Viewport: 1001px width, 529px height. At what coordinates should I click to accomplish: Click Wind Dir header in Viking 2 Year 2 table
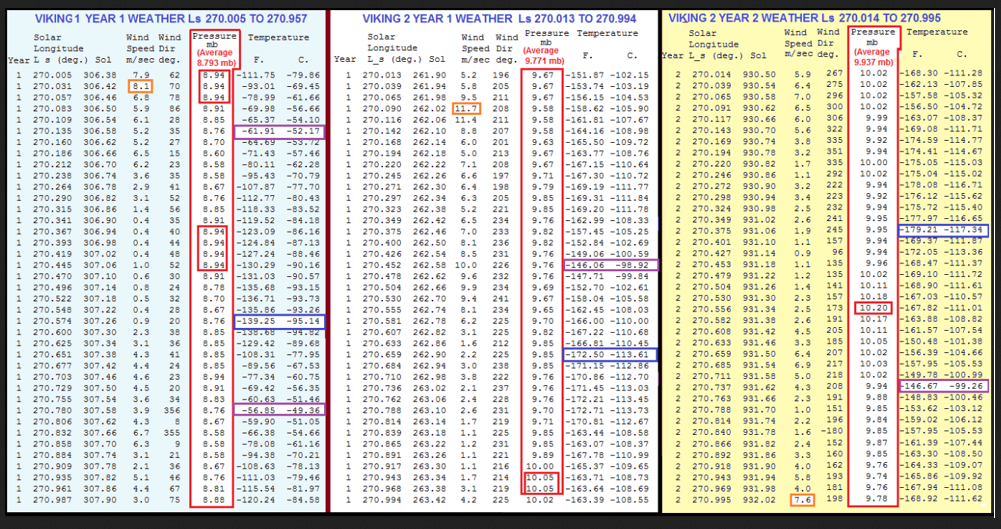point(828,43)
